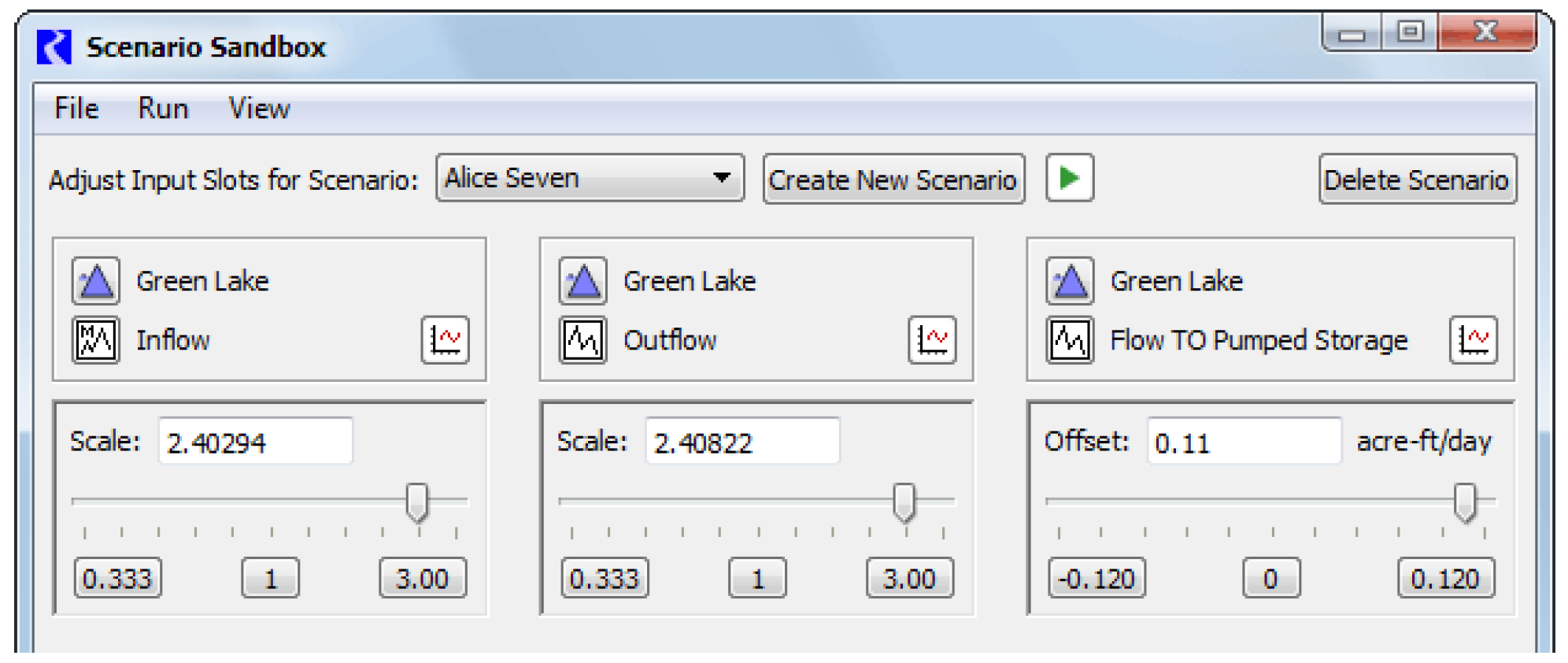Click the Delete Scenario button
The width and height of the screenshot is (1568, 663).
(x=1416, y=180)
